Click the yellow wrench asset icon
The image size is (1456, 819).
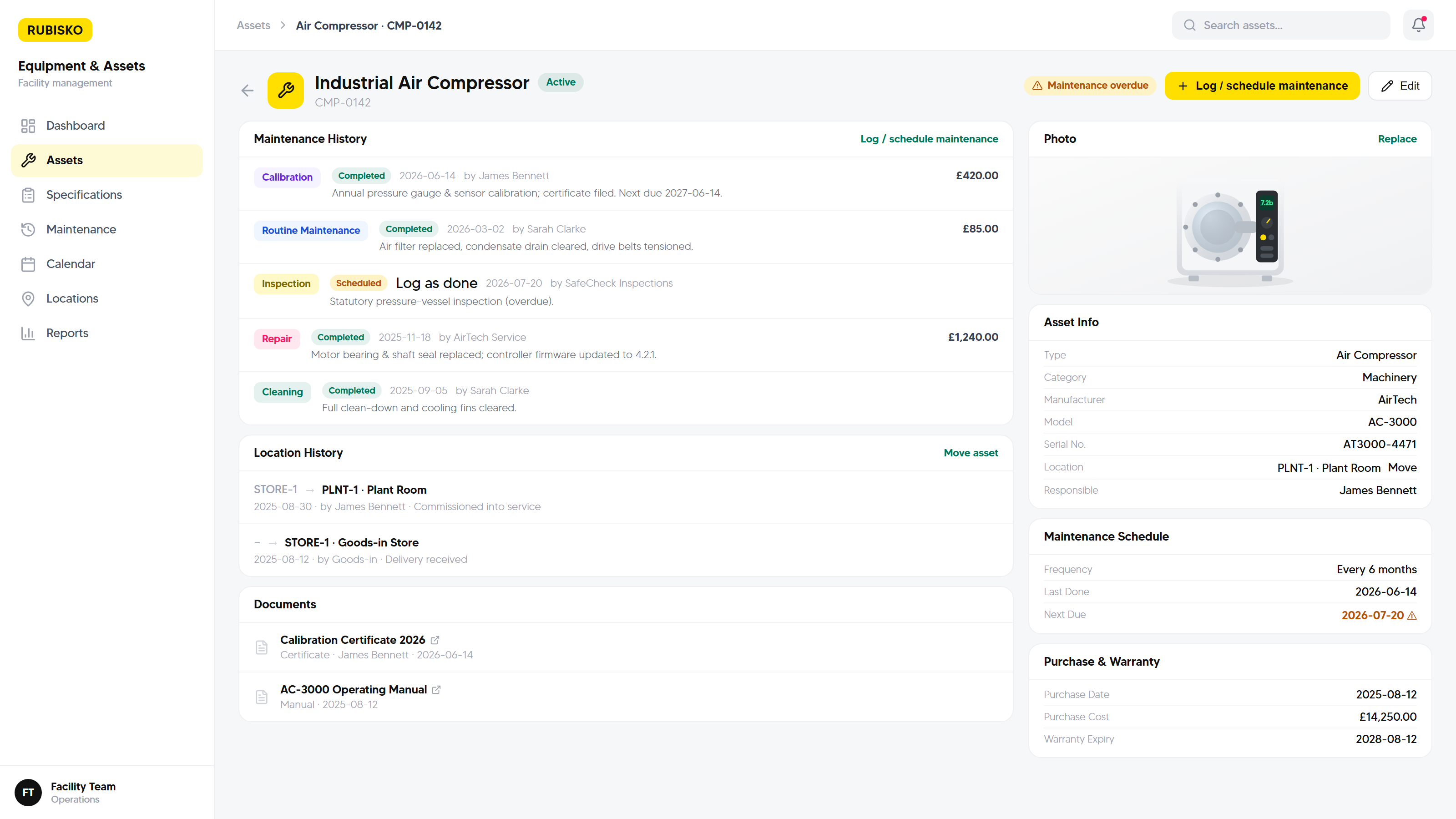point(285,91)
